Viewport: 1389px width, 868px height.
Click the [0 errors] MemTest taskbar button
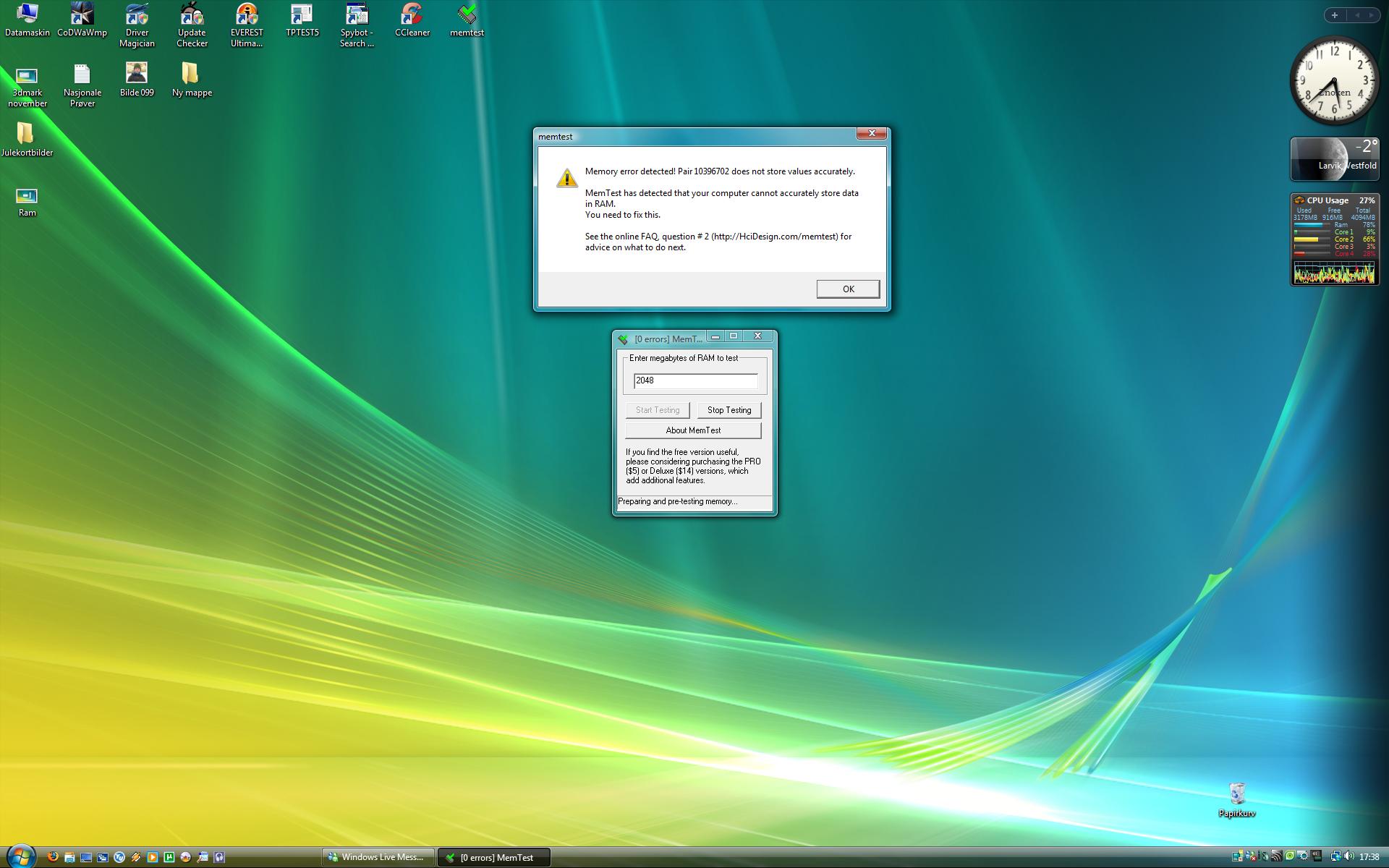click(494, 857)
